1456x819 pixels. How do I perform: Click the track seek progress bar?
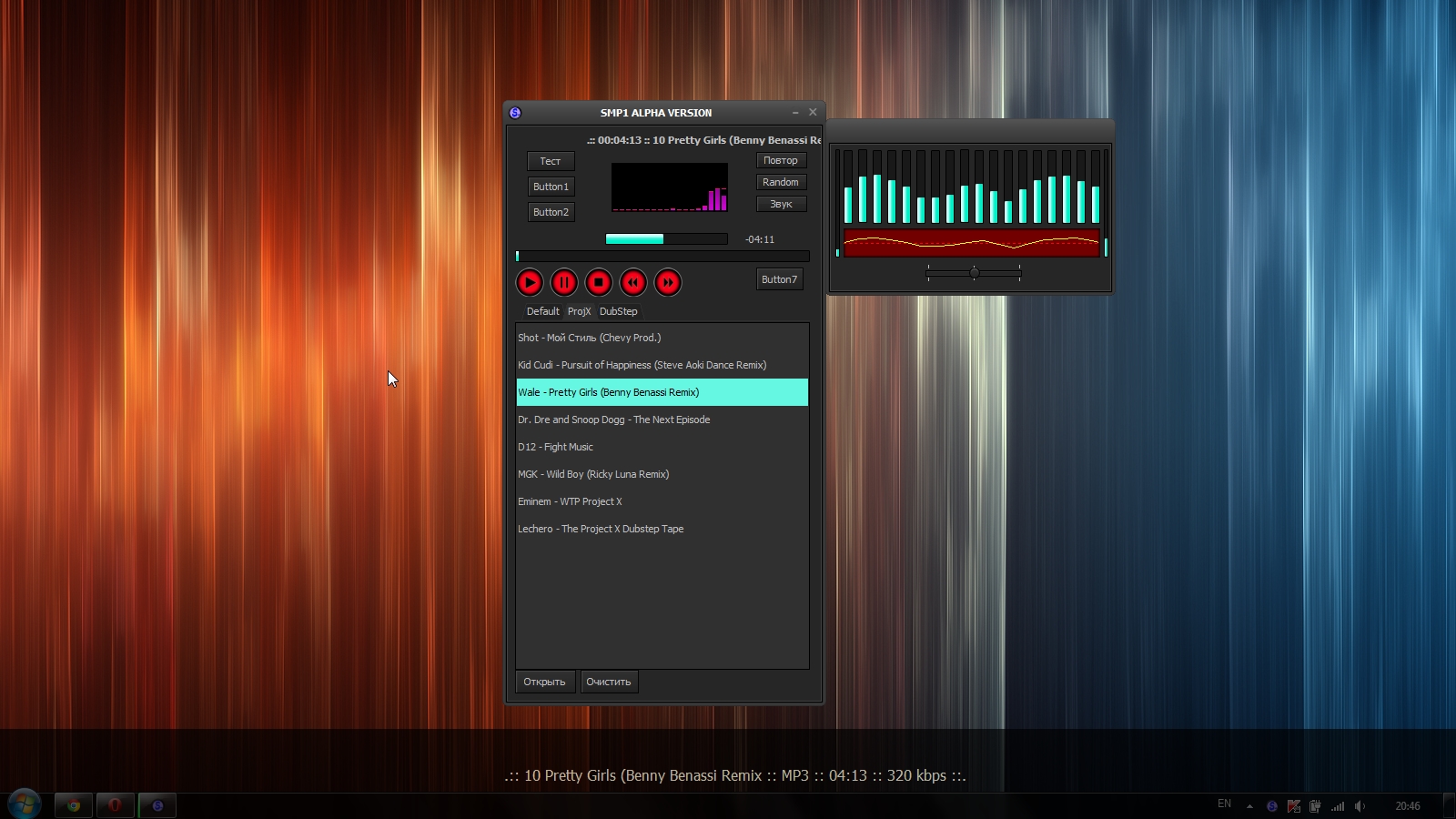pos(662,257)
